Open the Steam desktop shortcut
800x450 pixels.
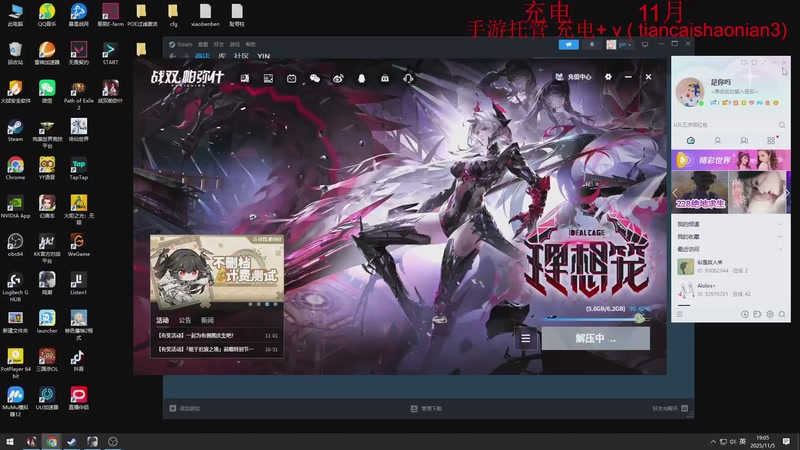tap(15, 130)
